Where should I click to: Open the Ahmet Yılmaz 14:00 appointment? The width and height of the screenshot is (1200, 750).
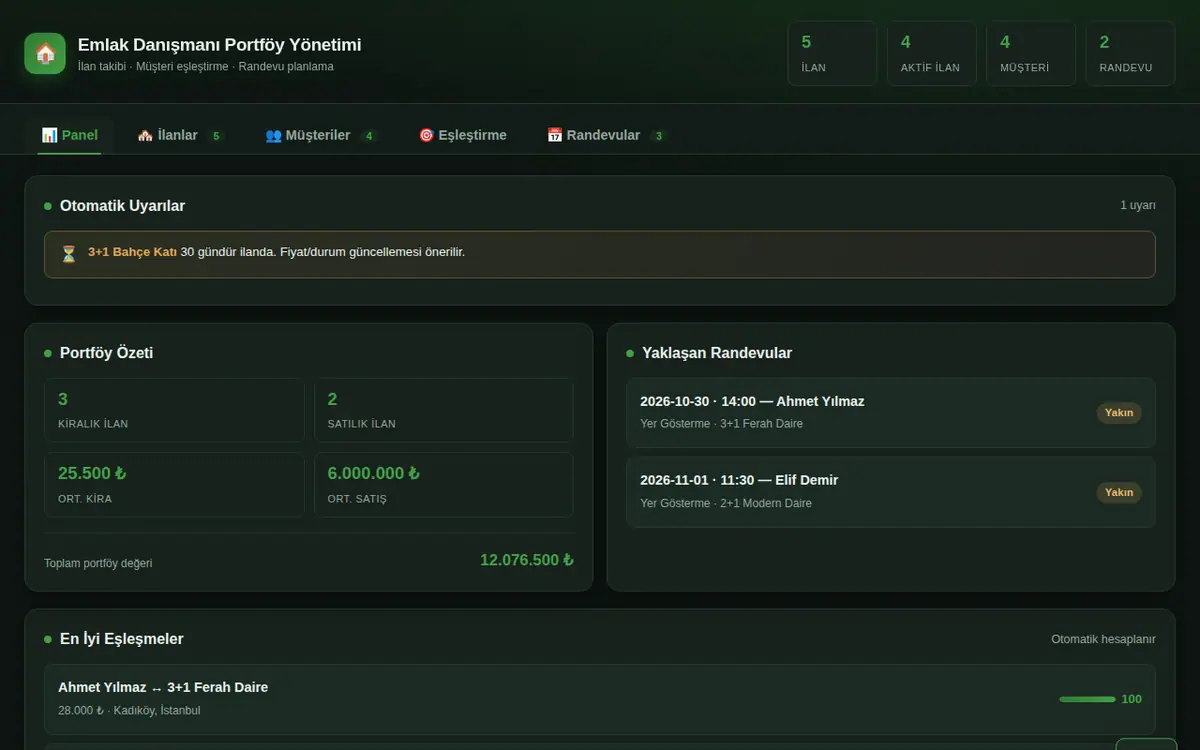coord(891,412)
